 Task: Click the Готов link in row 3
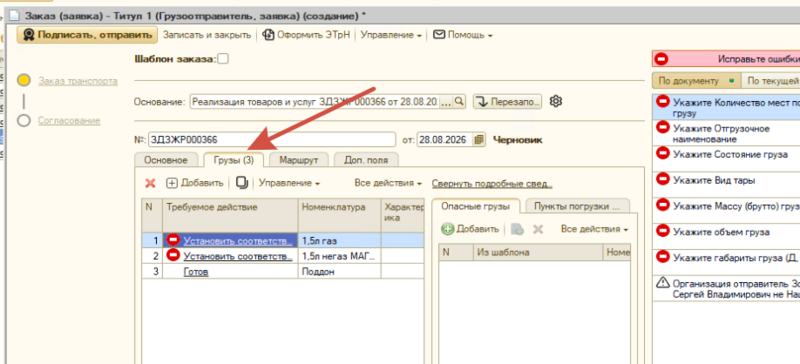(x=196, y=272)
